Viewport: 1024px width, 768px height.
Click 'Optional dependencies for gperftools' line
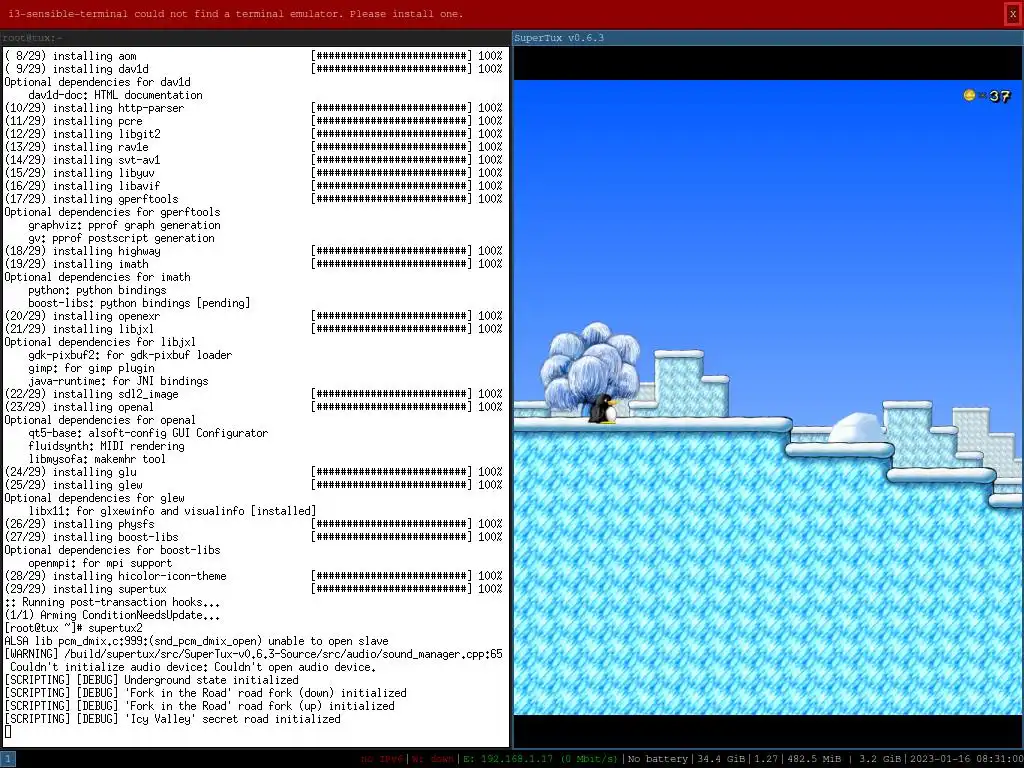point(112,212)
